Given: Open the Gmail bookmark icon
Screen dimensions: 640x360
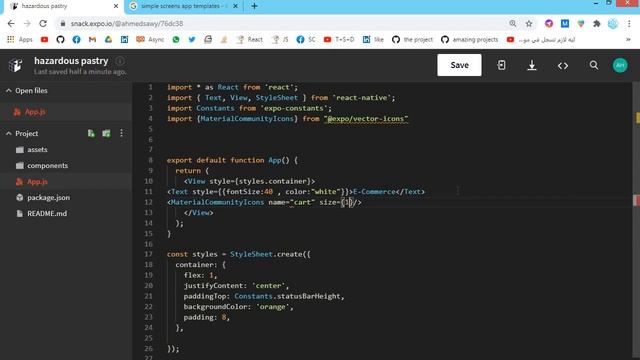Looking at the screenshot, I should (92, 40).
